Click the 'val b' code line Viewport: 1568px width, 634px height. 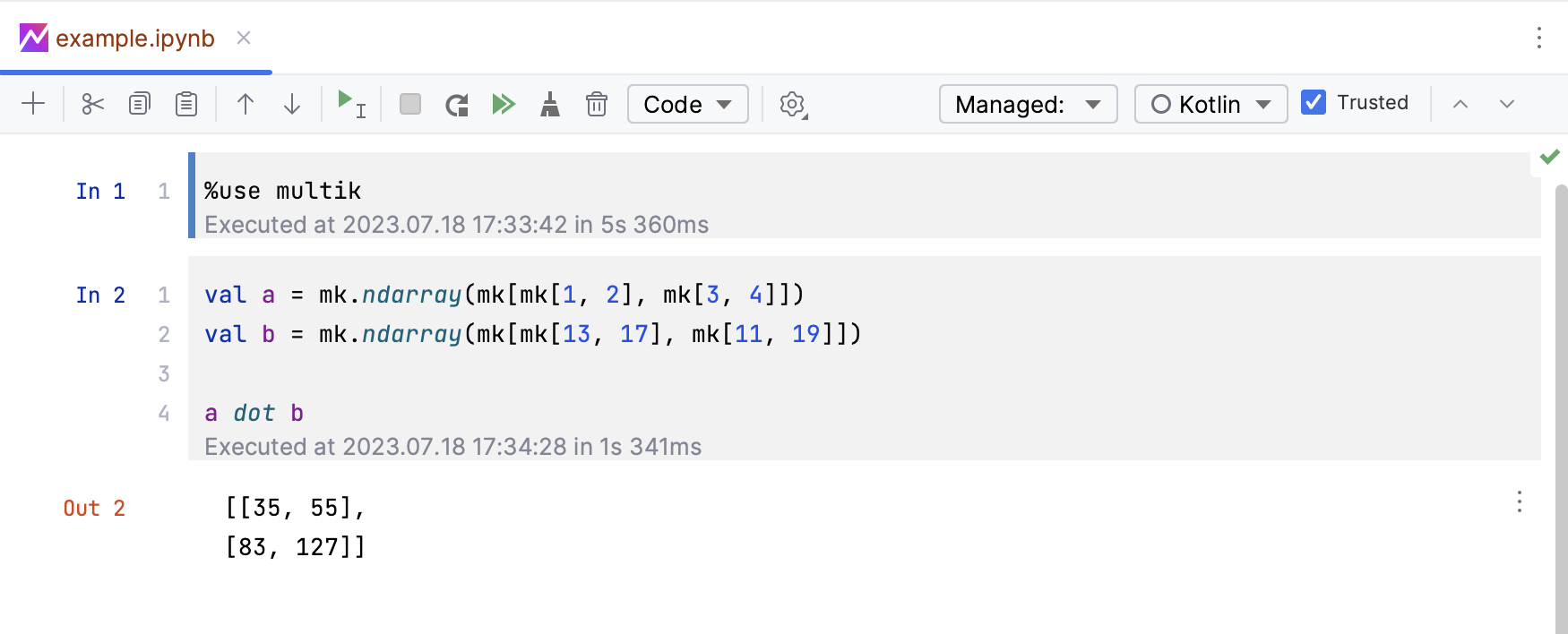coord(533,334)
